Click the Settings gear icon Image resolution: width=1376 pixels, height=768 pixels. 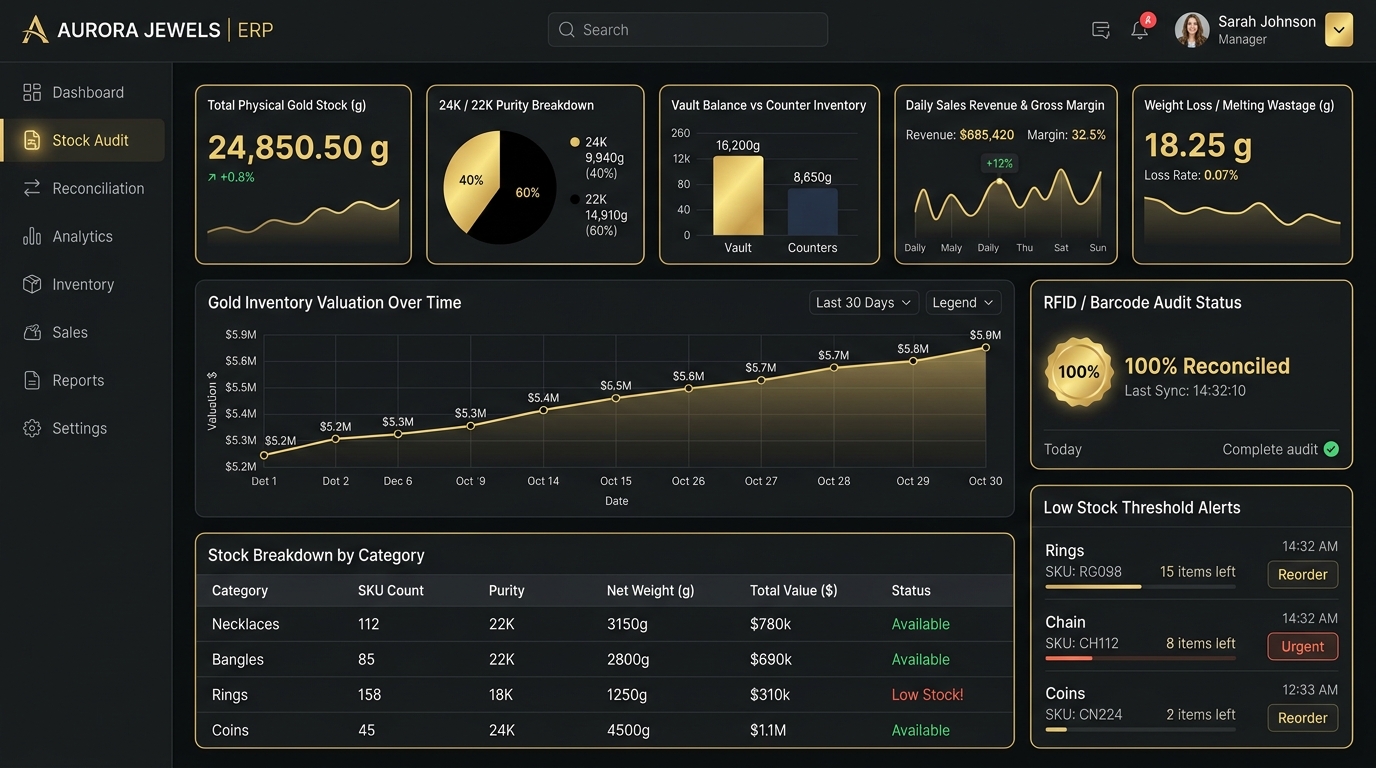click(x=32, y=428)
